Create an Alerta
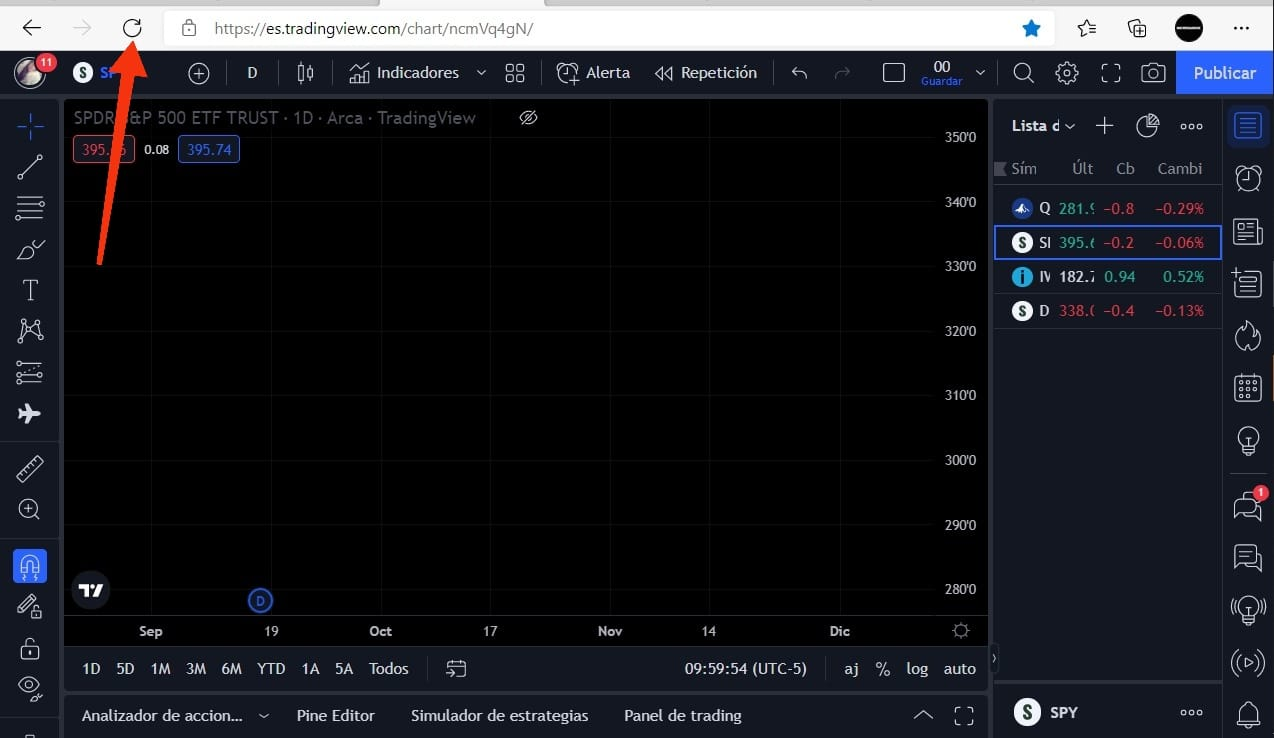This screenshot has width=1274, height=738. [x=593, y=73]
